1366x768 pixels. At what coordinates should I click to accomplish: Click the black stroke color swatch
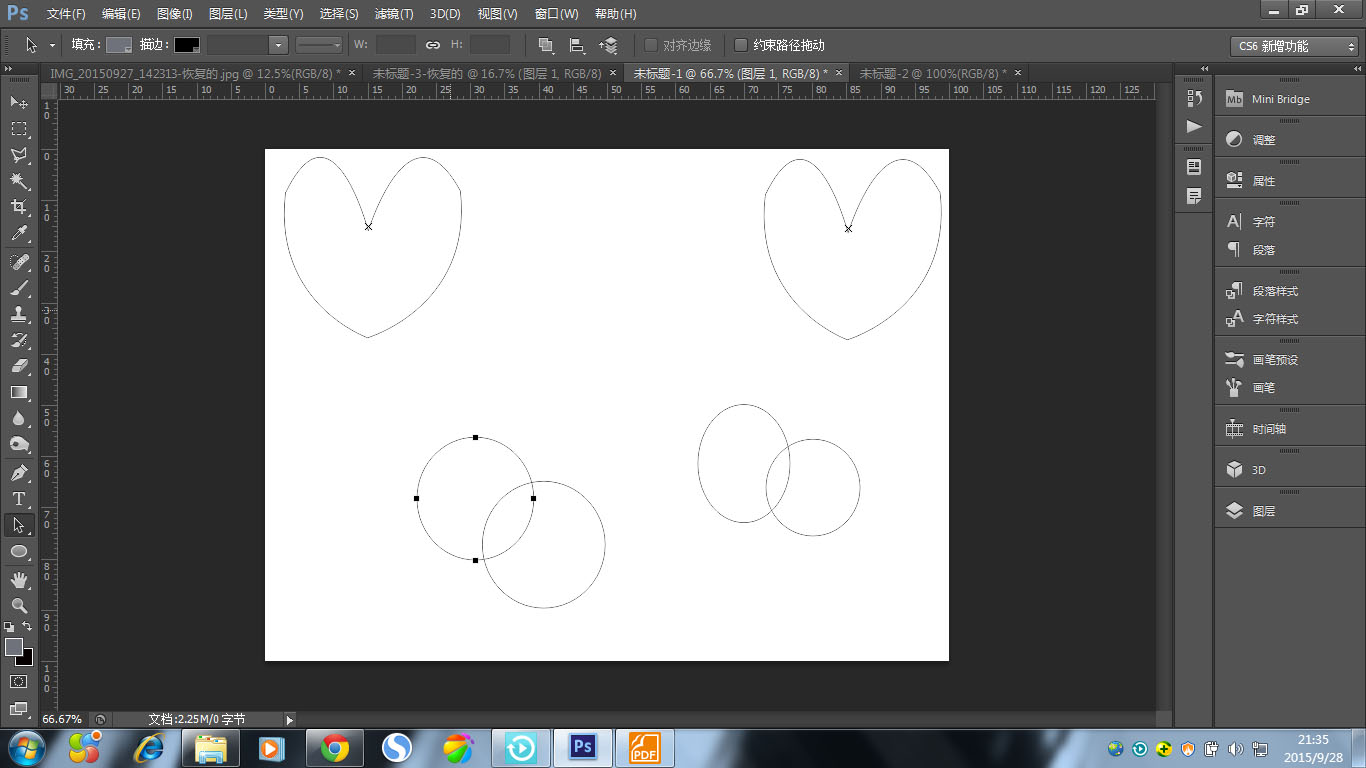[x=187, y=45]
